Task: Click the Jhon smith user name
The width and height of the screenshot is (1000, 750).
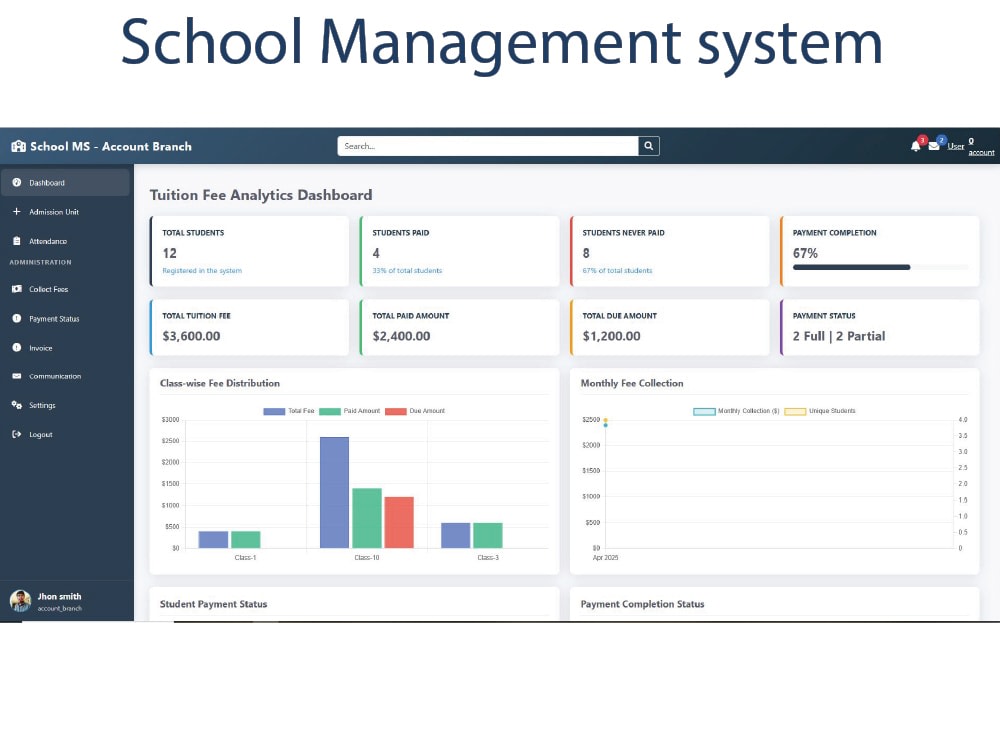Action: coord(59,596)
